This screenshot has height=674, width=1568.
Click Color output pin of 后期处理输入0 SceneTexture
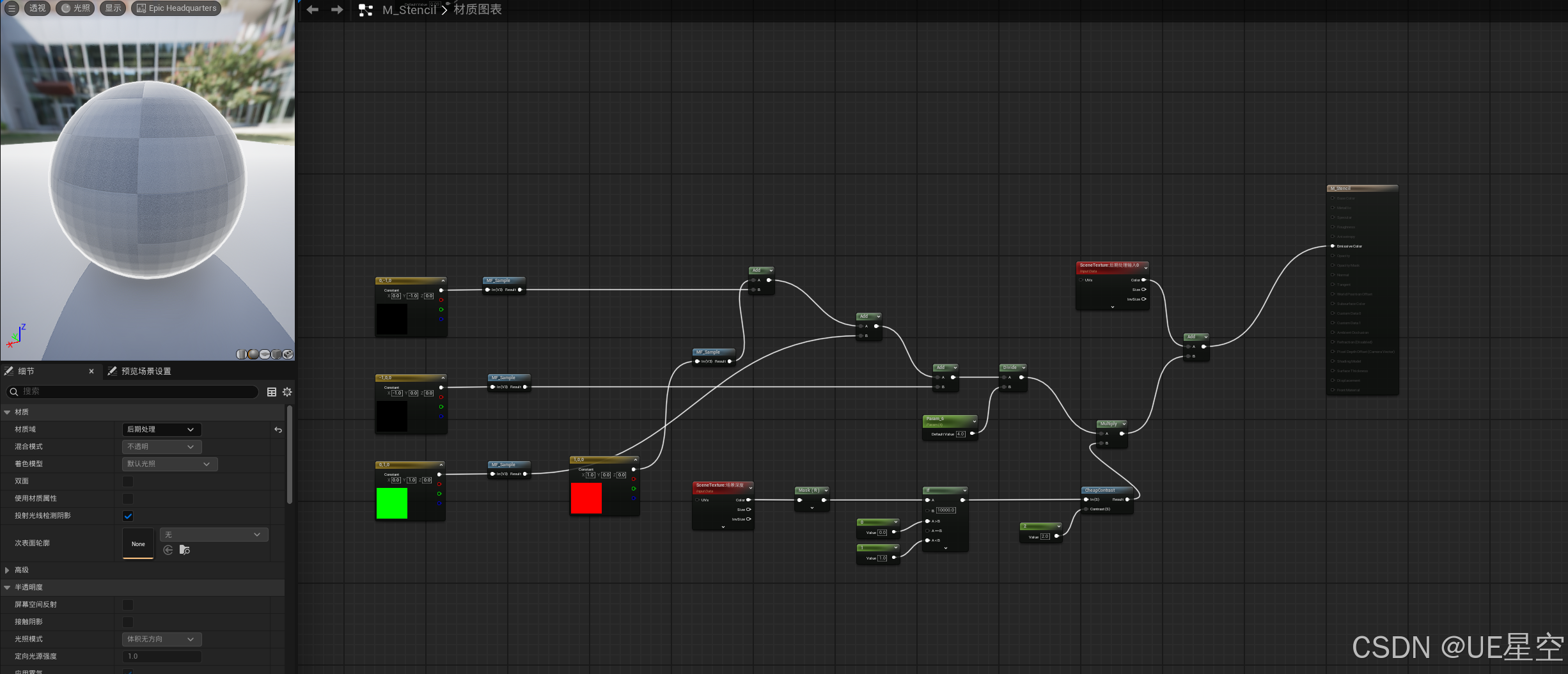(1143, 280)
